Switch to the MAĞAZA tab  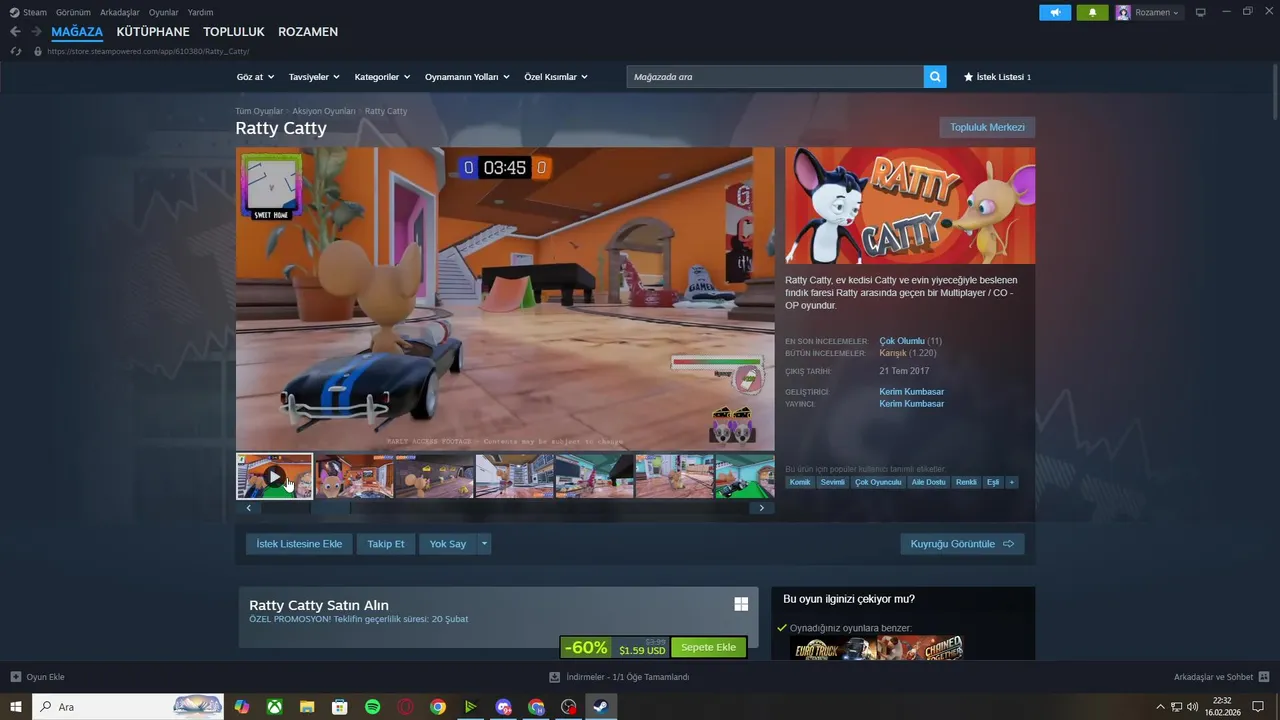pyautogui.click(x=77, y=32)
